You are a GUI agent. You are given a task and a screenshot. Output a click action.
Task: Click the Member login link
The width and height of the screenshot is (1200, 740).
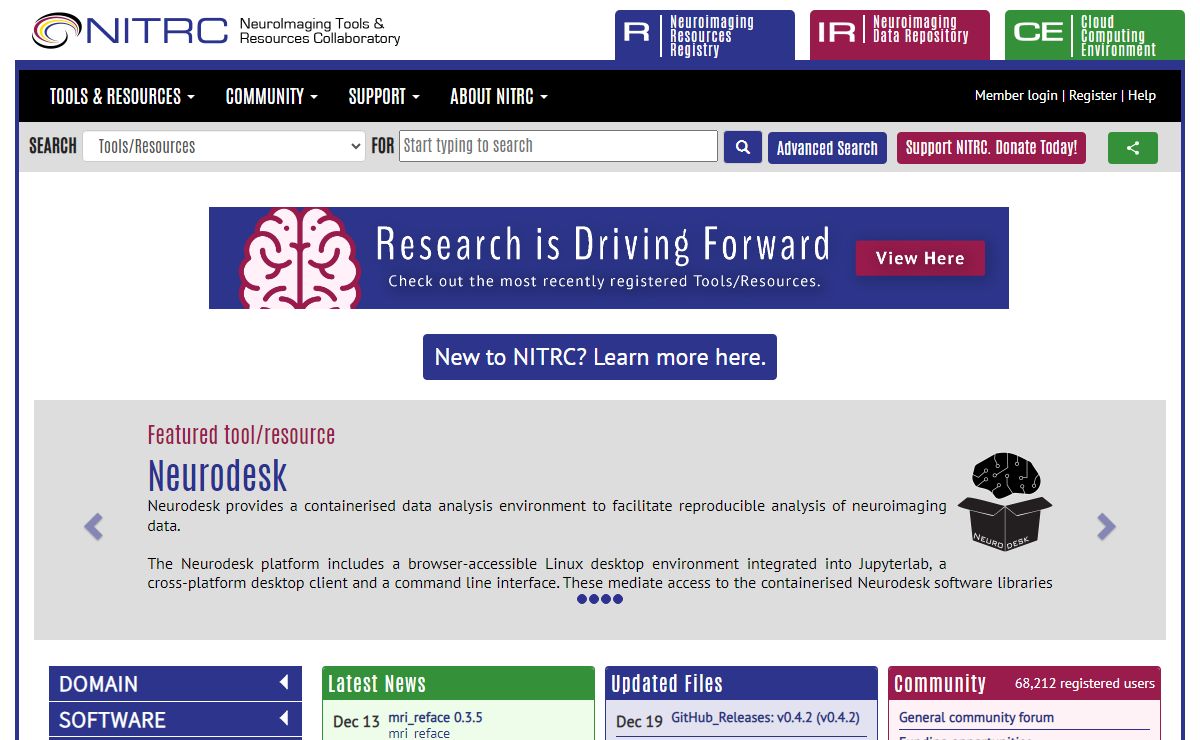(1016, 96)
